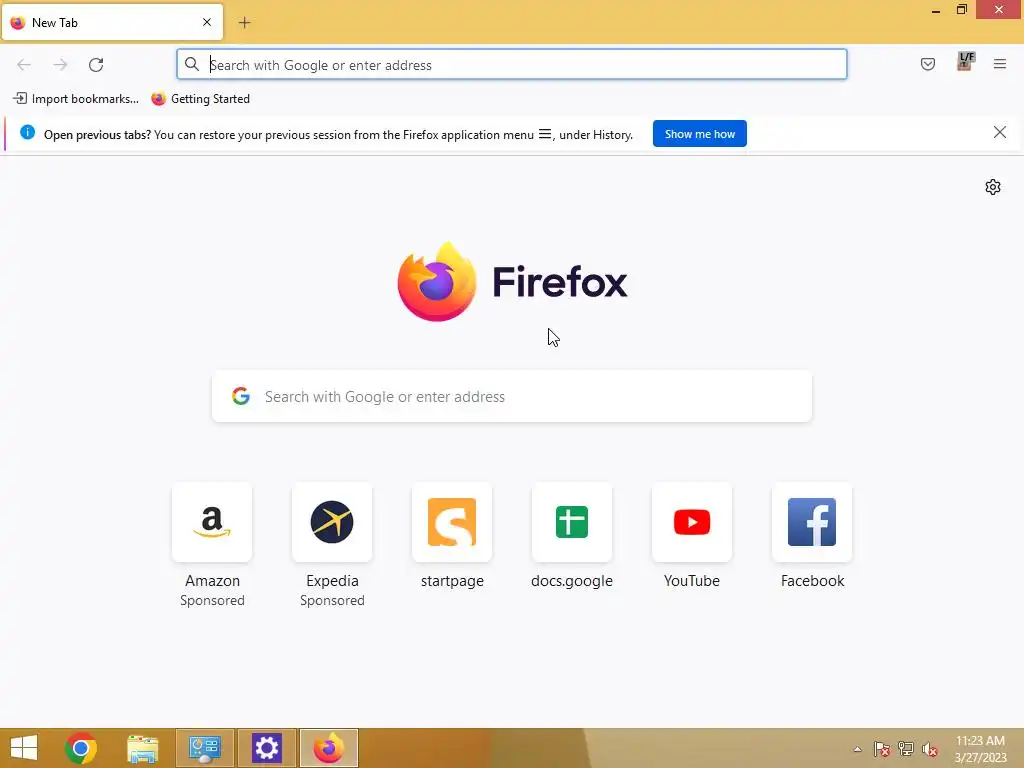The height and width of the screenshot is (768, 1024).
Task: Open Save to Pocket icon
Action: (x=928, y=64)
